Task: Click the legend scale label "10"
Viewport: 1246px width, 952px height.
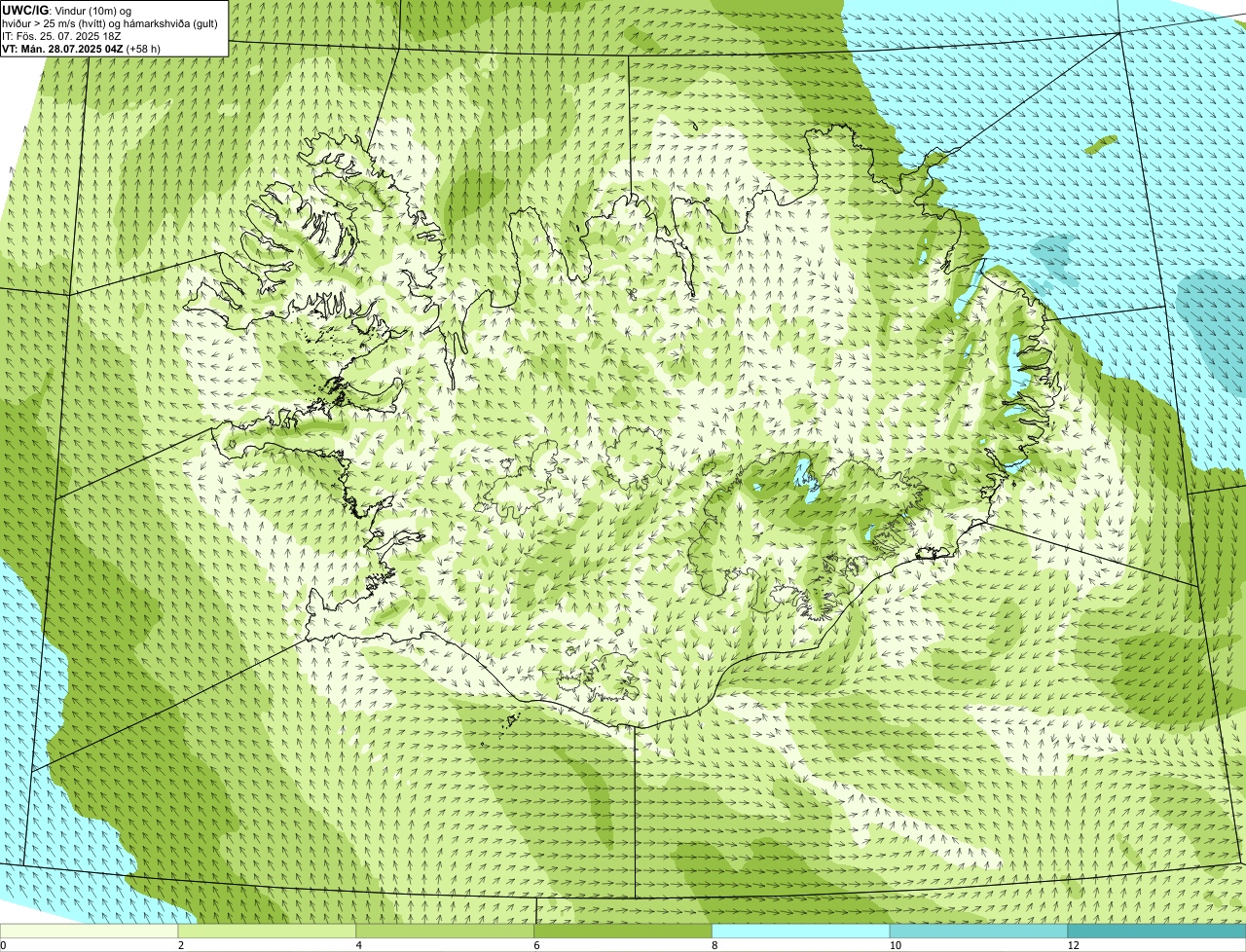Action: coord(895,945)
